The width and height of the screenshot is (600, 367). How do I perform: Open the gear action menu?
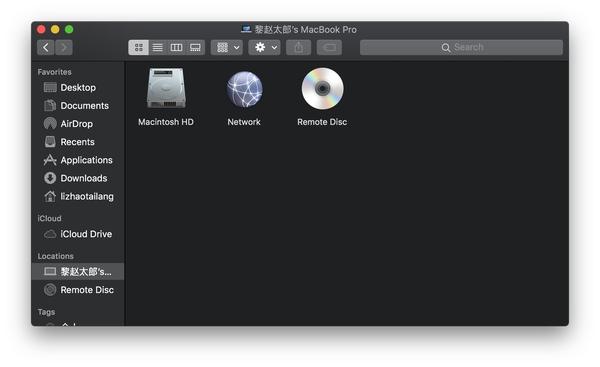(264, 47)
